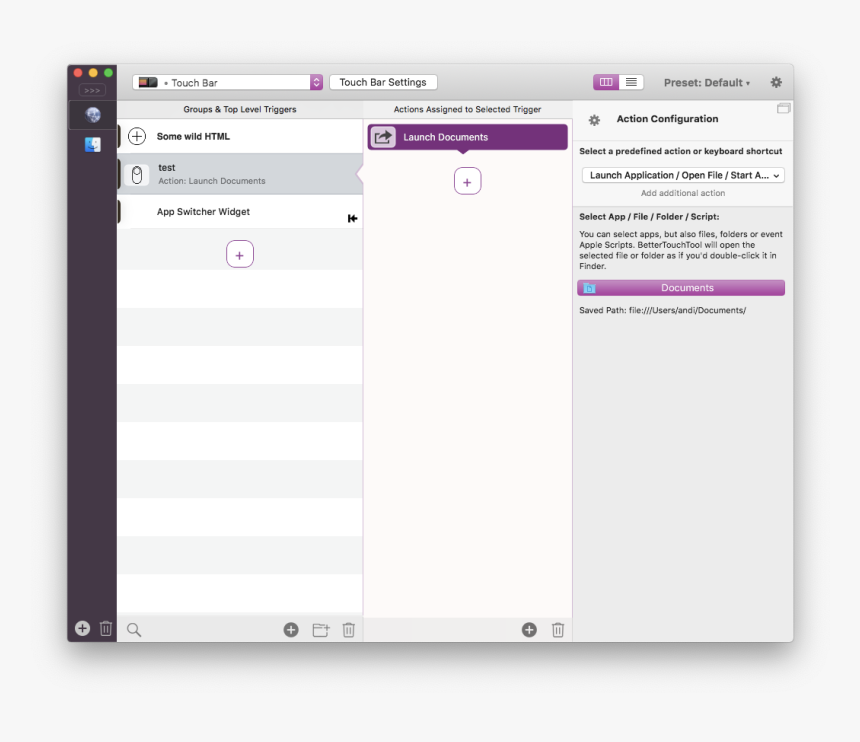Image resolution: width=860 pixels, height=742 pixels.
Task: Open the Launch Application / Open File dropdown
Action: click(683, 175)
